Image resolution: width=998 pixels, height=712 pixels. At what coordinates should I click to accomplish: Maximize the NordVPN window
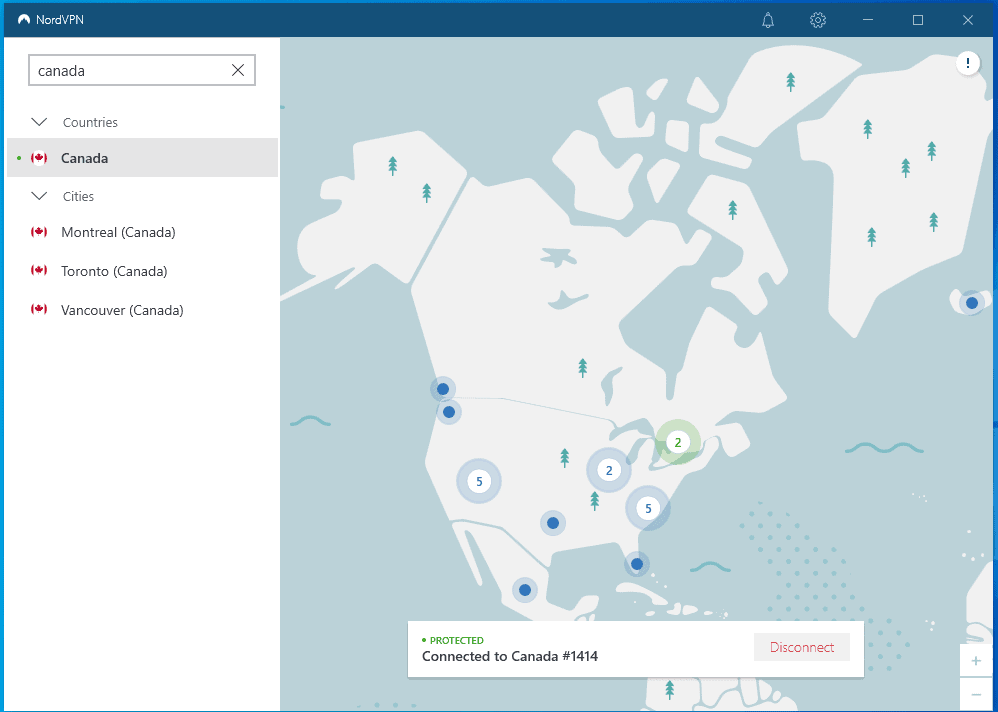tap(918, 20)
